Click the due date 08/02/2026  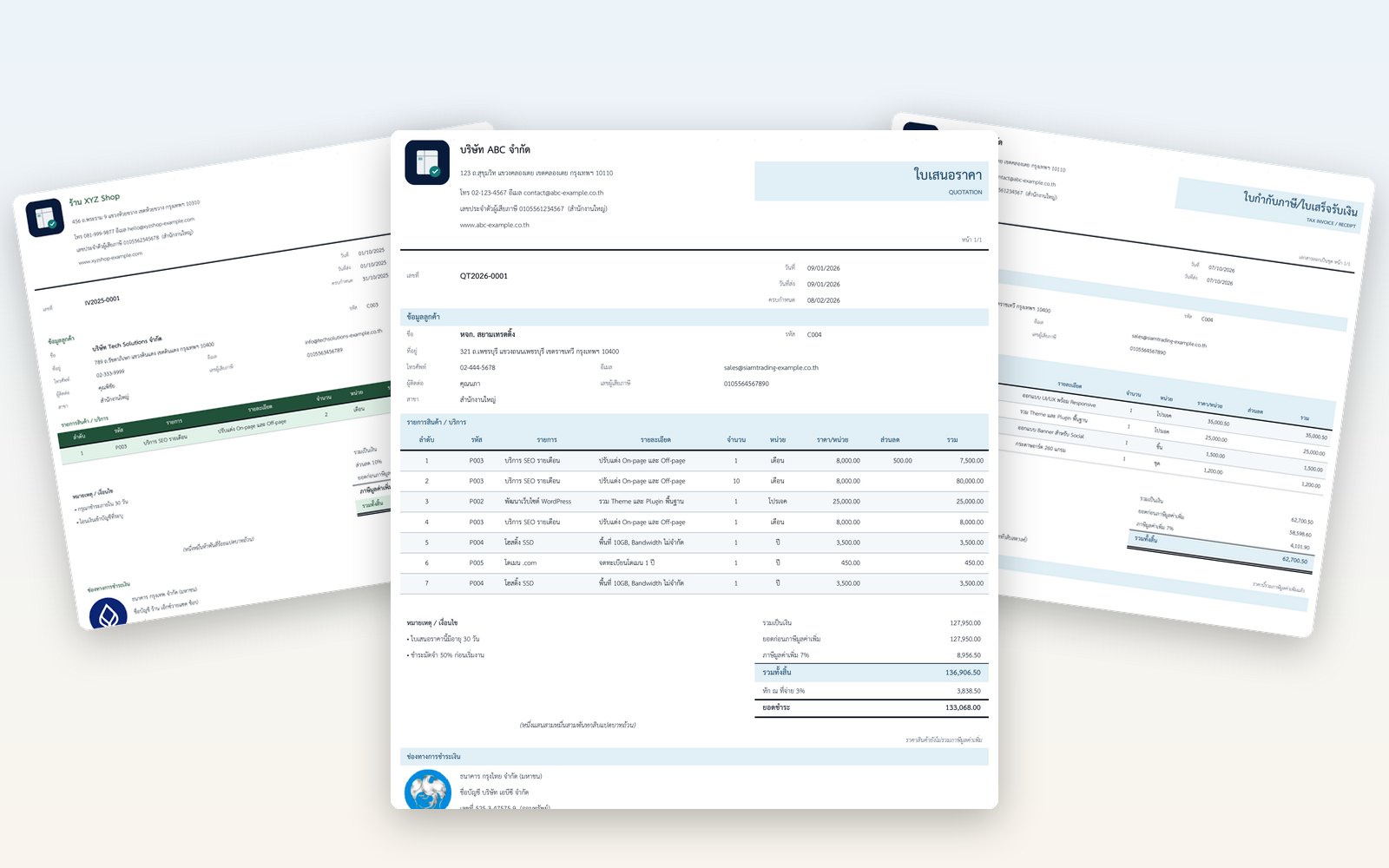tap(824, 300)
